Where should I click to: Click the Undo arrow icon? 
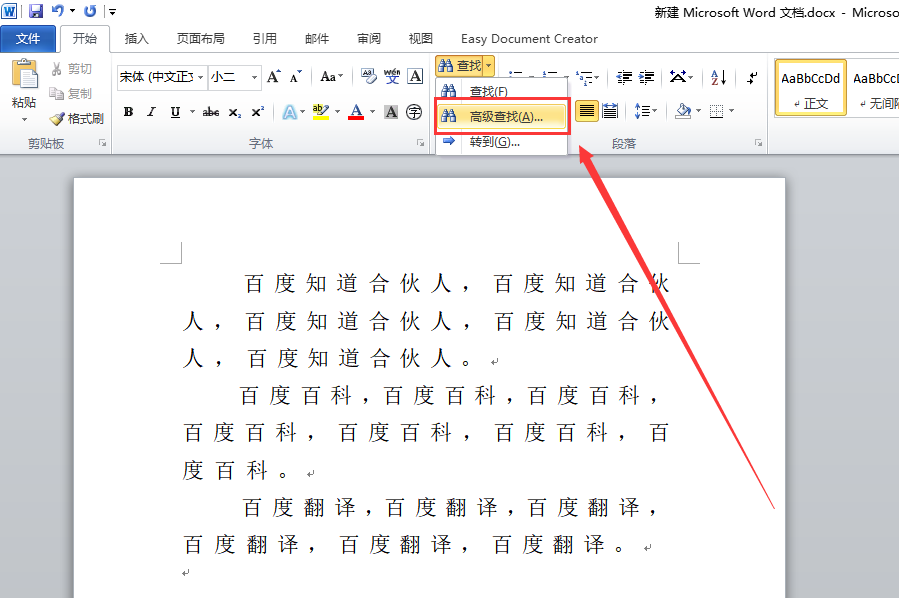tap(57, 11)
